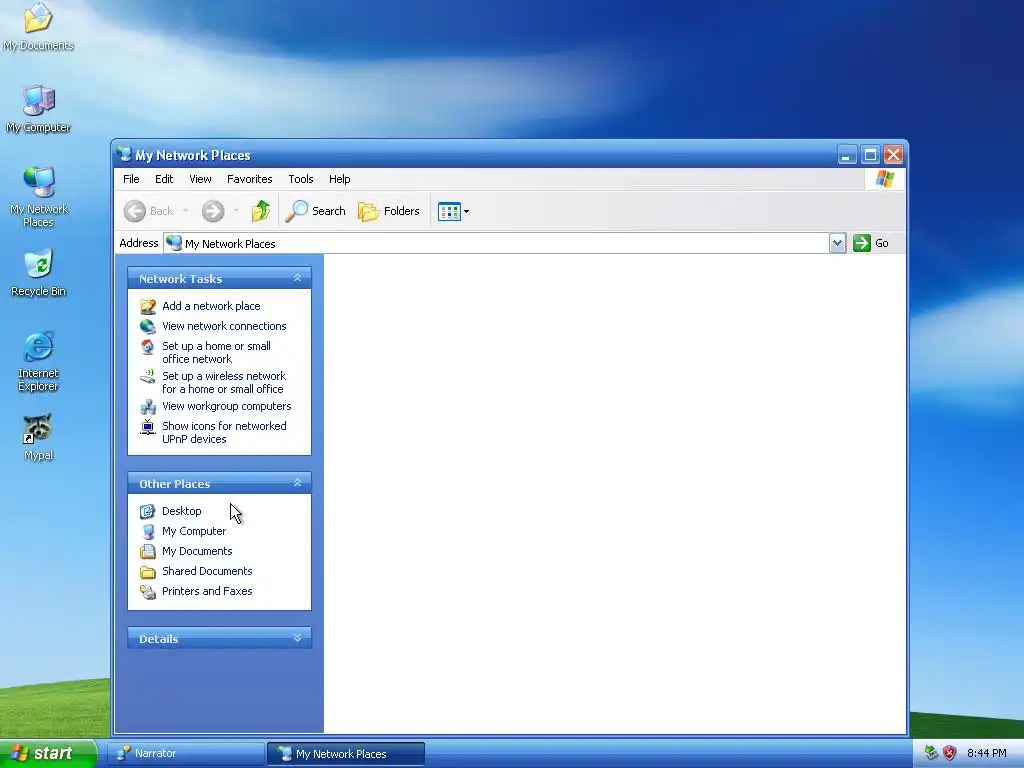Viewport: 1024px width, 768px height.
Task: Open My Documents desktop icon
Action: (x=38, y=26)
